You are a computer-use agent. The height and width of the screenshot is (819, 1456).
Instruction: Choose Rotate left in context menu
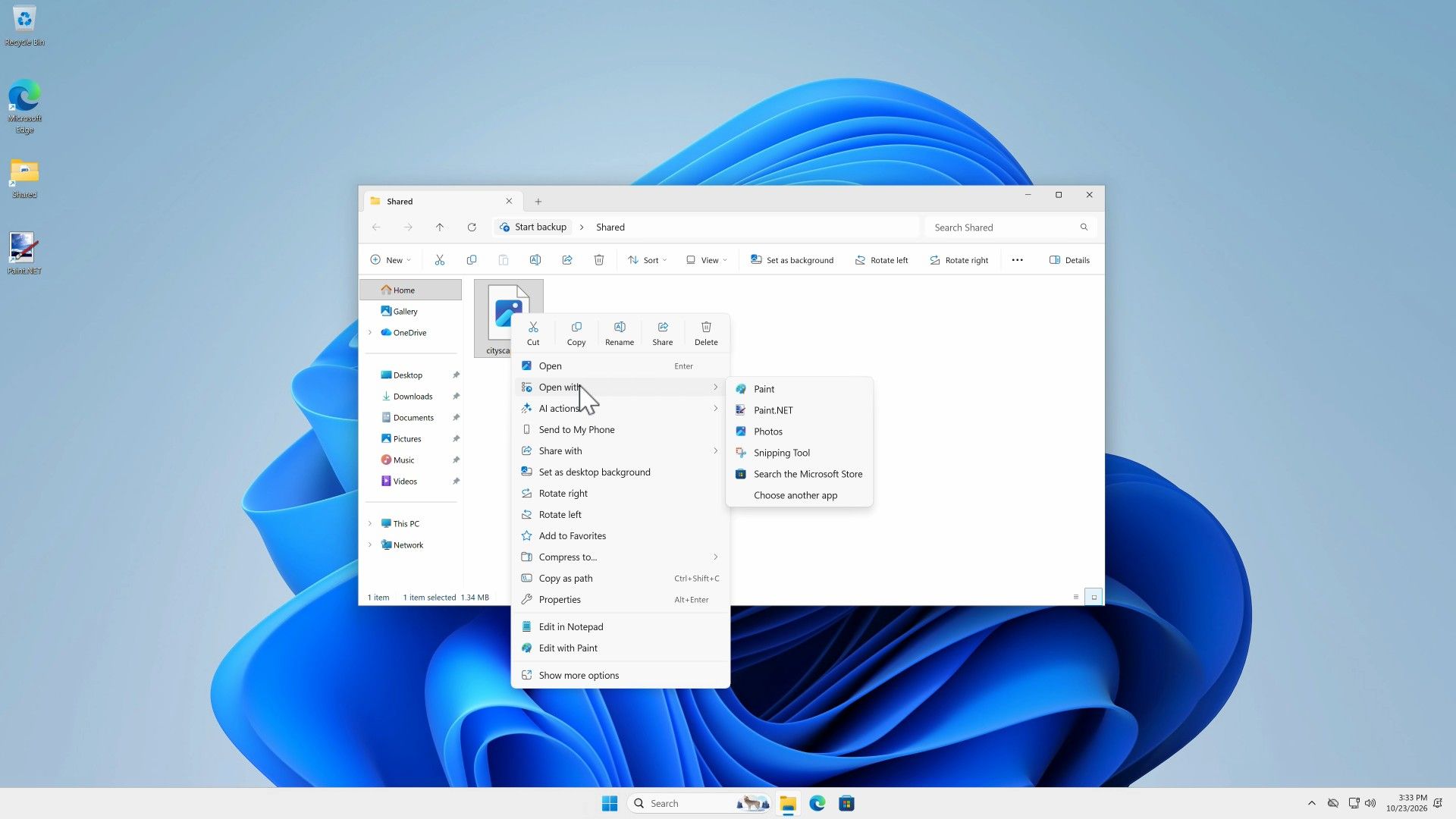point(620,515)
